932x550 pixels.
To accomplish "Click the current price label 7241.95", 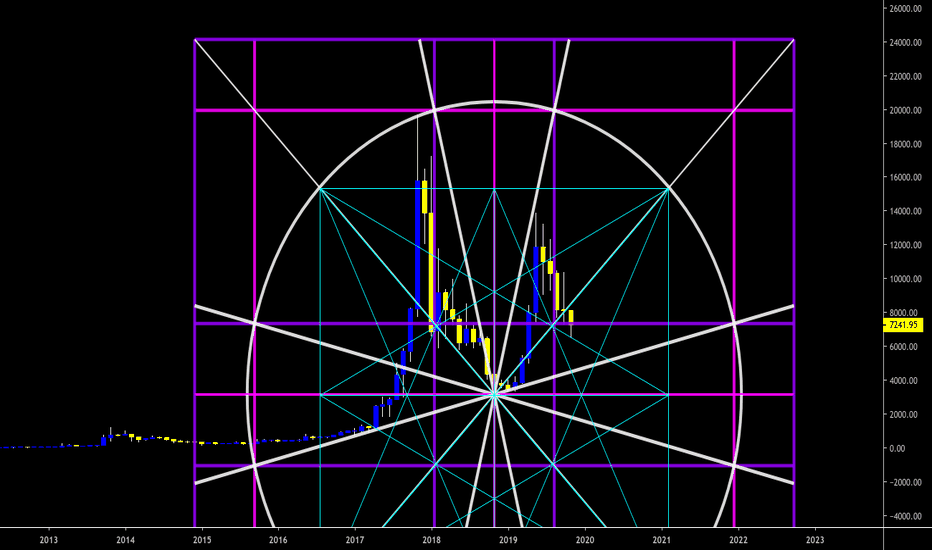I will point(903,325).
